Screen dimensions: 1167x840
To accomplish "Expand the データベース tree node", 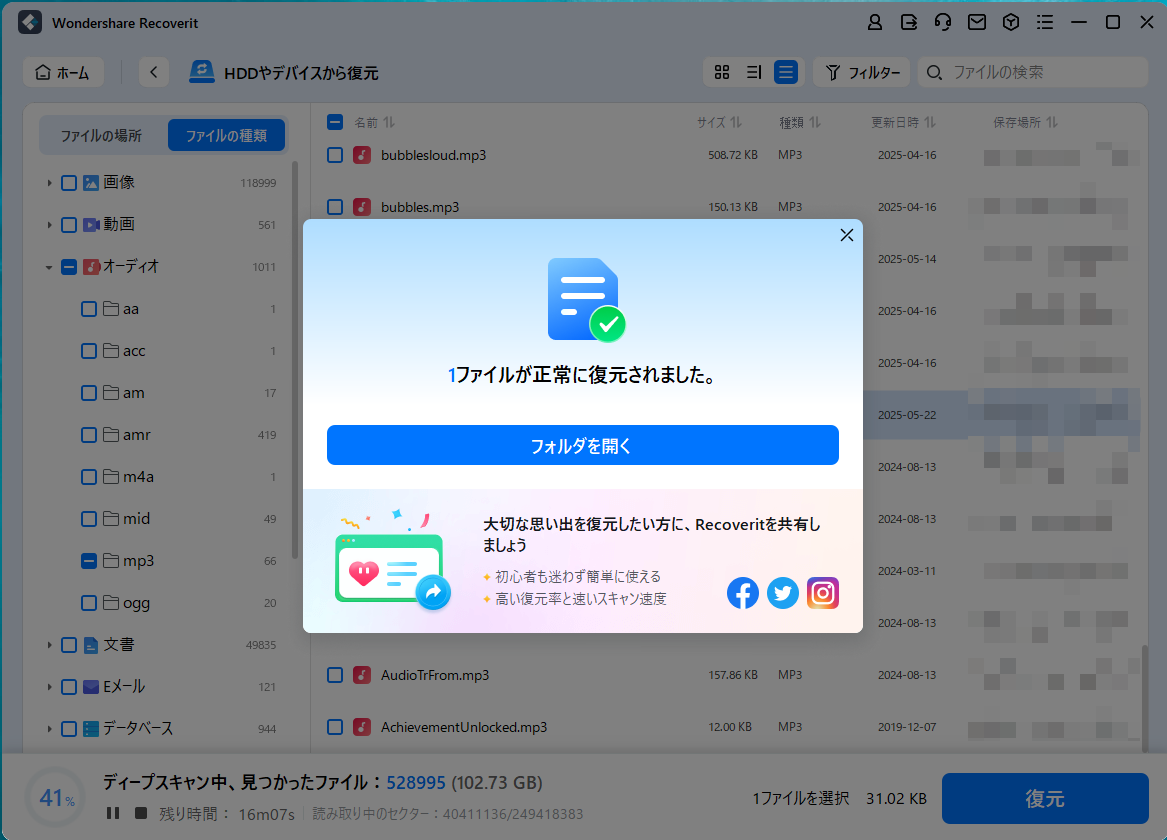I will click(x=49, y=728).
